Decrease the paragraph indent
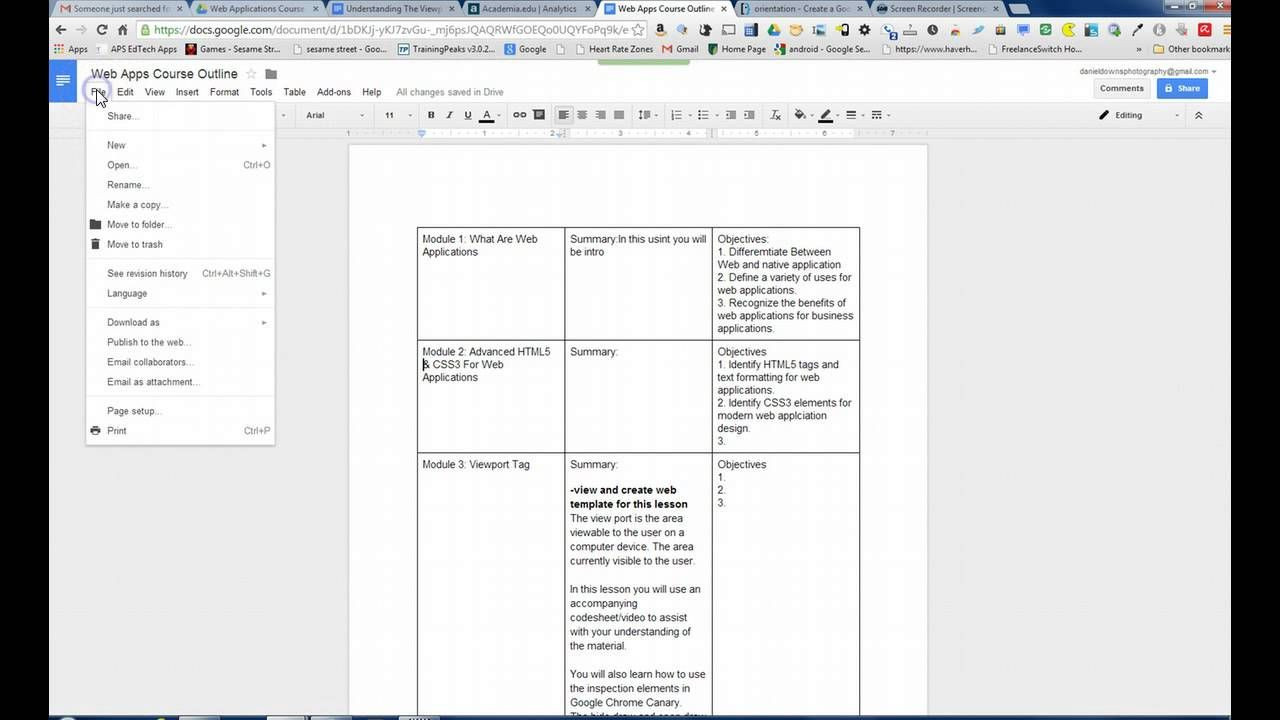 coord(731,115)
